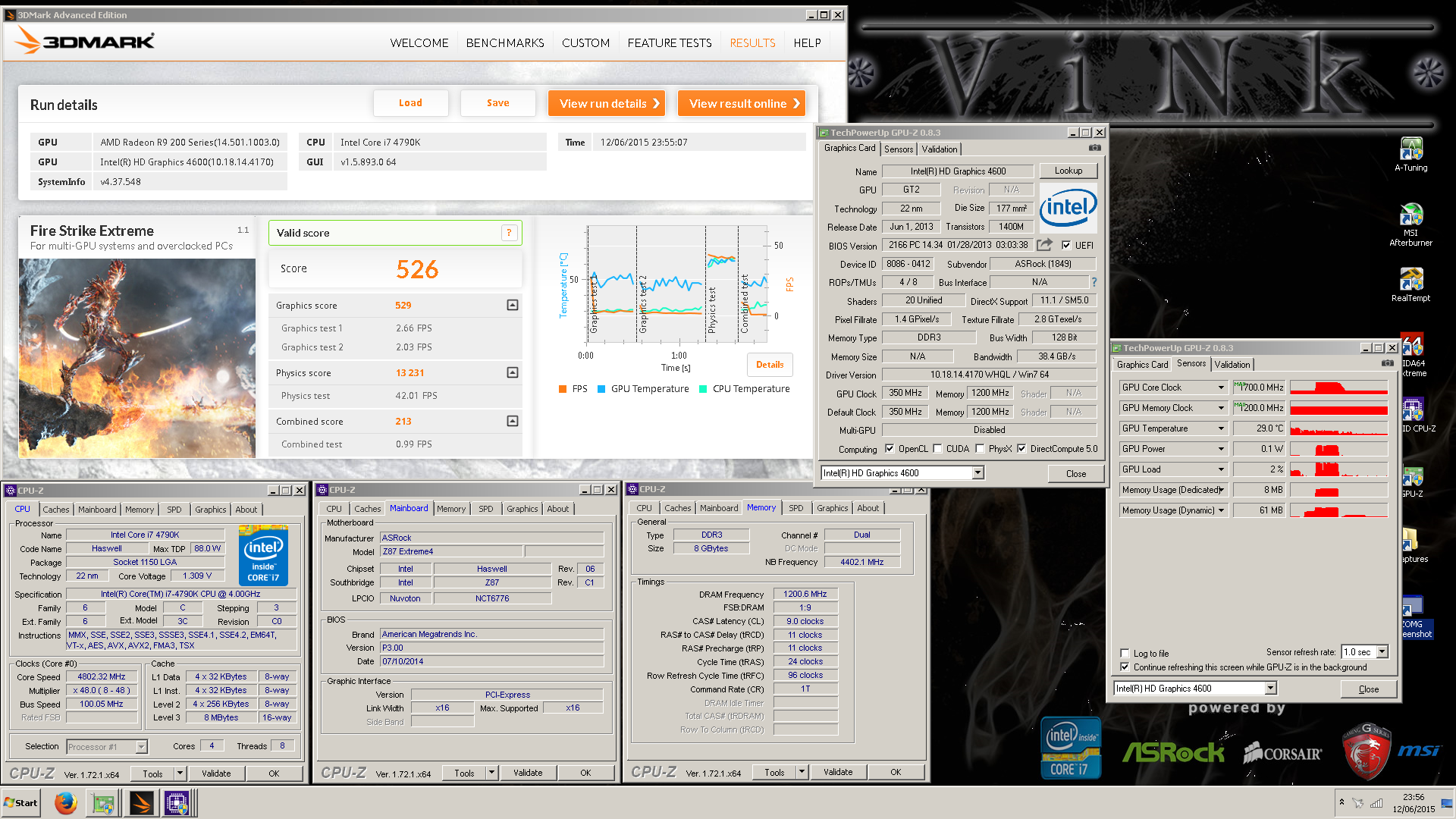The height and width of the screenshot is (819, 1456).
Task: Collapse the Physics score section
Action: (513, 372)
